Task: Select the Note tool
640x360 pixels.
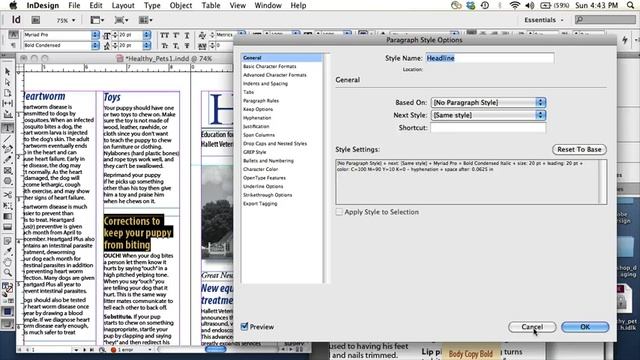Action: click(x=7, y=241)
